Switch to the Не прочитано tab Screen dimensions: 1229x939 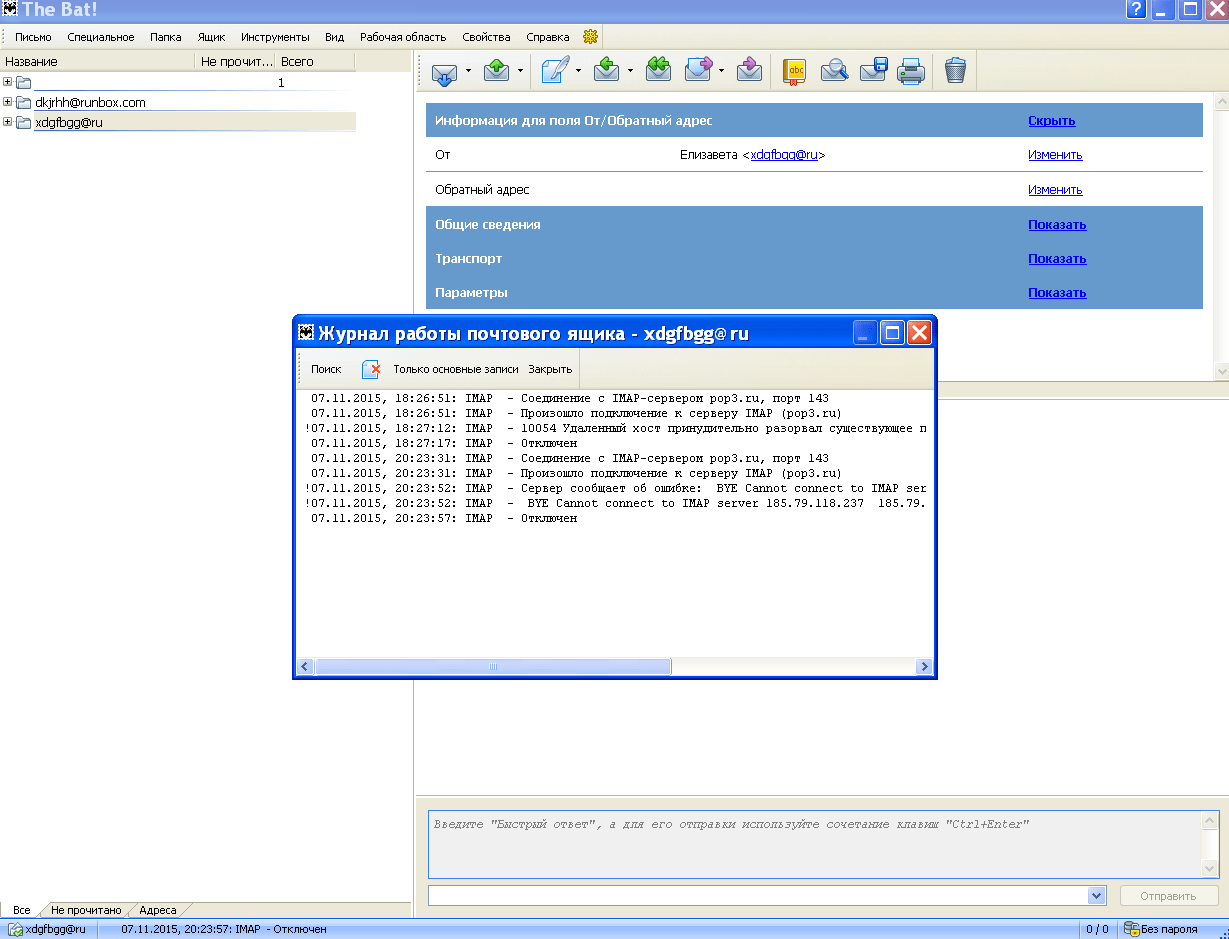coord(86,910)
